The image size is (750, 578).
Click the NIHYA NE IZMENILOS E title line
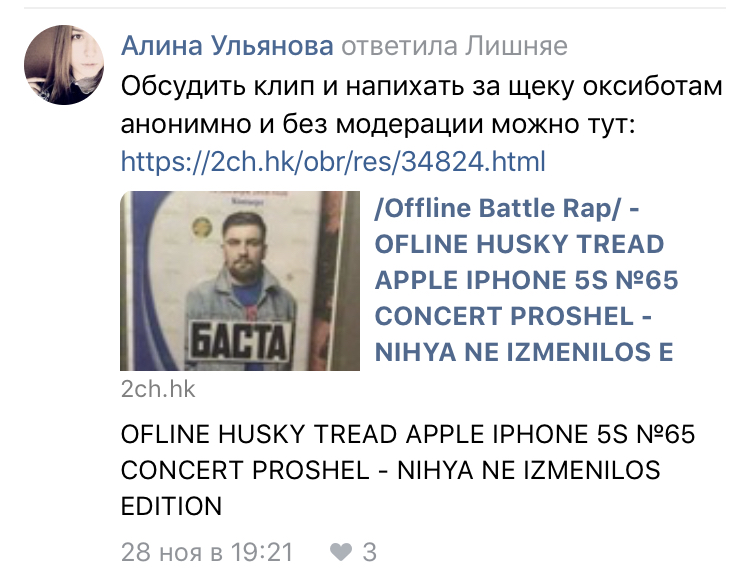point(524,352)
